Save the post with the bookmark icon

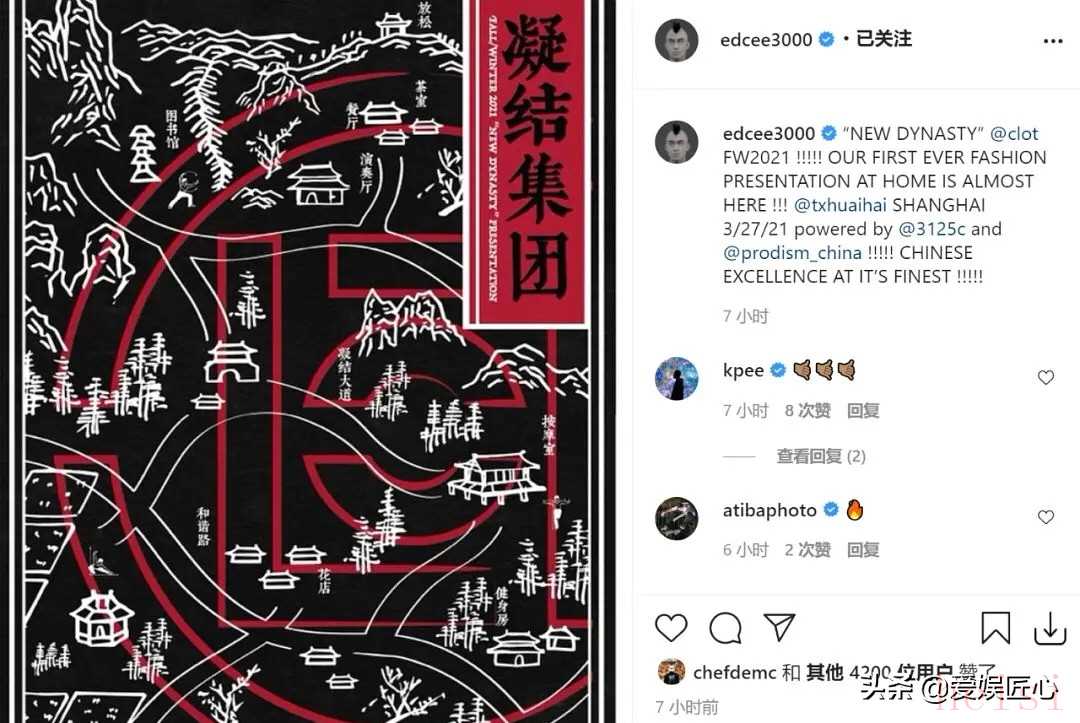pyautogui.click(x=995, y=627)
